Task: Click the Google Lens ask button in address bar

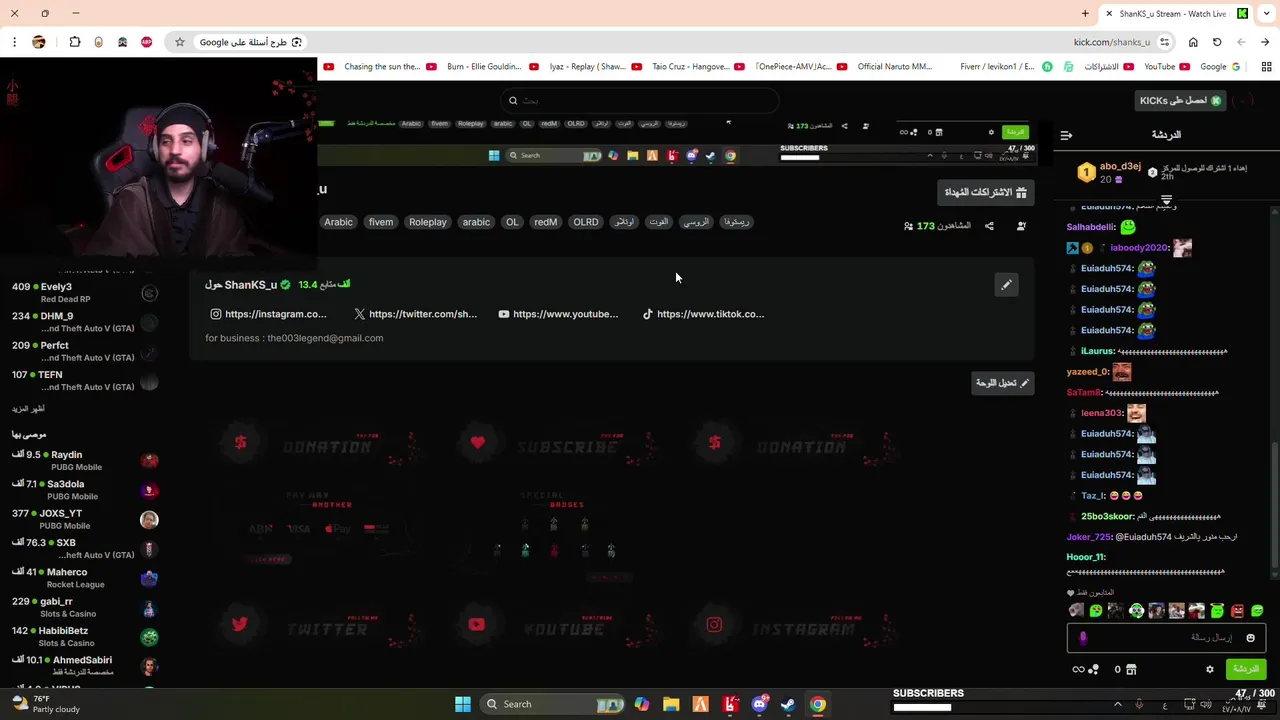Action: 251,42
